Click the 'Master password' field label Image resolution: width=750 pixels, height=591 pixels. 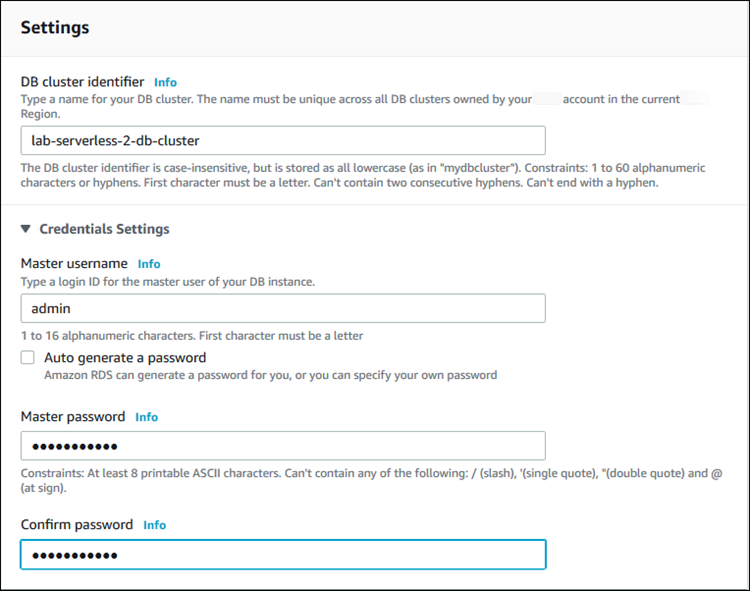click(73, 417)
